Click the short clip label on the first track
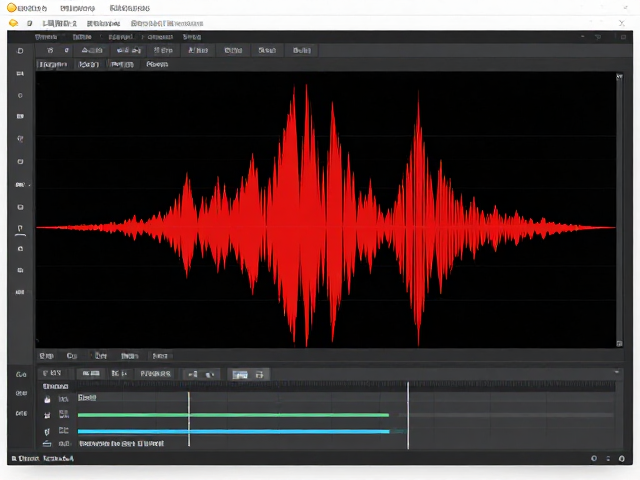640x480 pixels. pyautogui.click(x=87, y=398)
